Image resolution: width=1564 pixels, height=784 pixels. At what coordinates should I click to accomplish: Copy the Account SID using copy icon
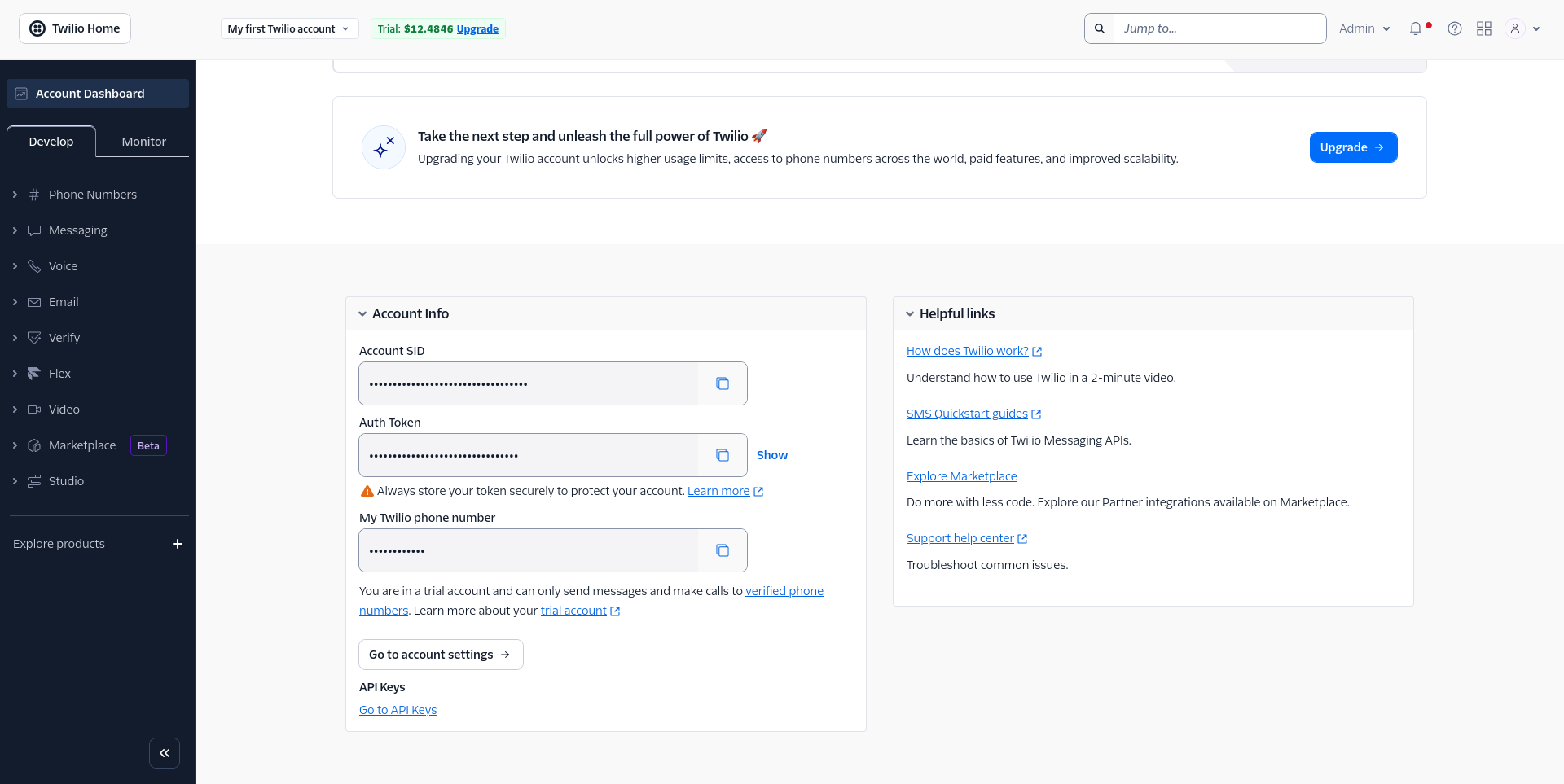[722, 383]
